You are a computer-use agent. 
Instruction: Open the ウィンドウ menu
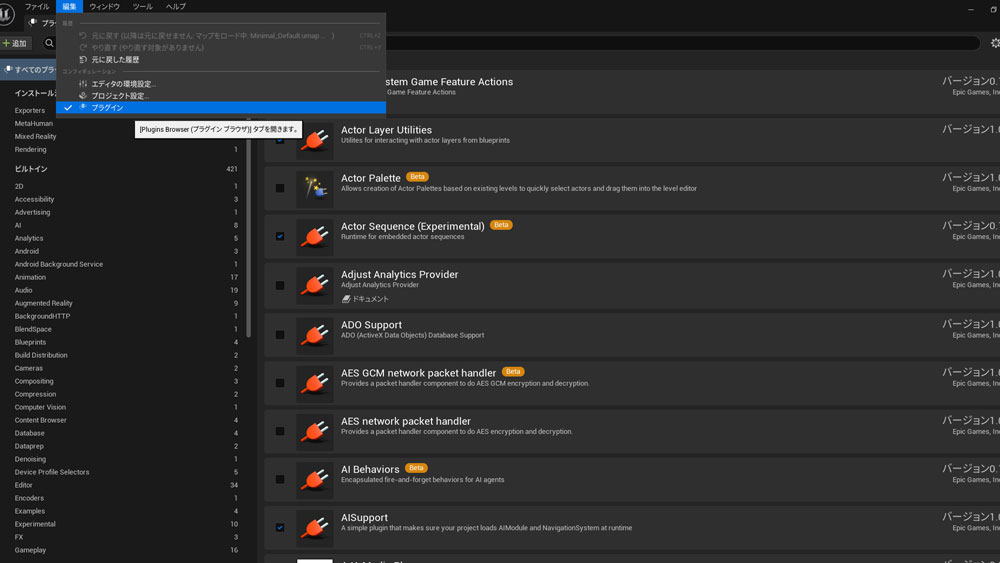pyautogui.click(x=105, y=6)
